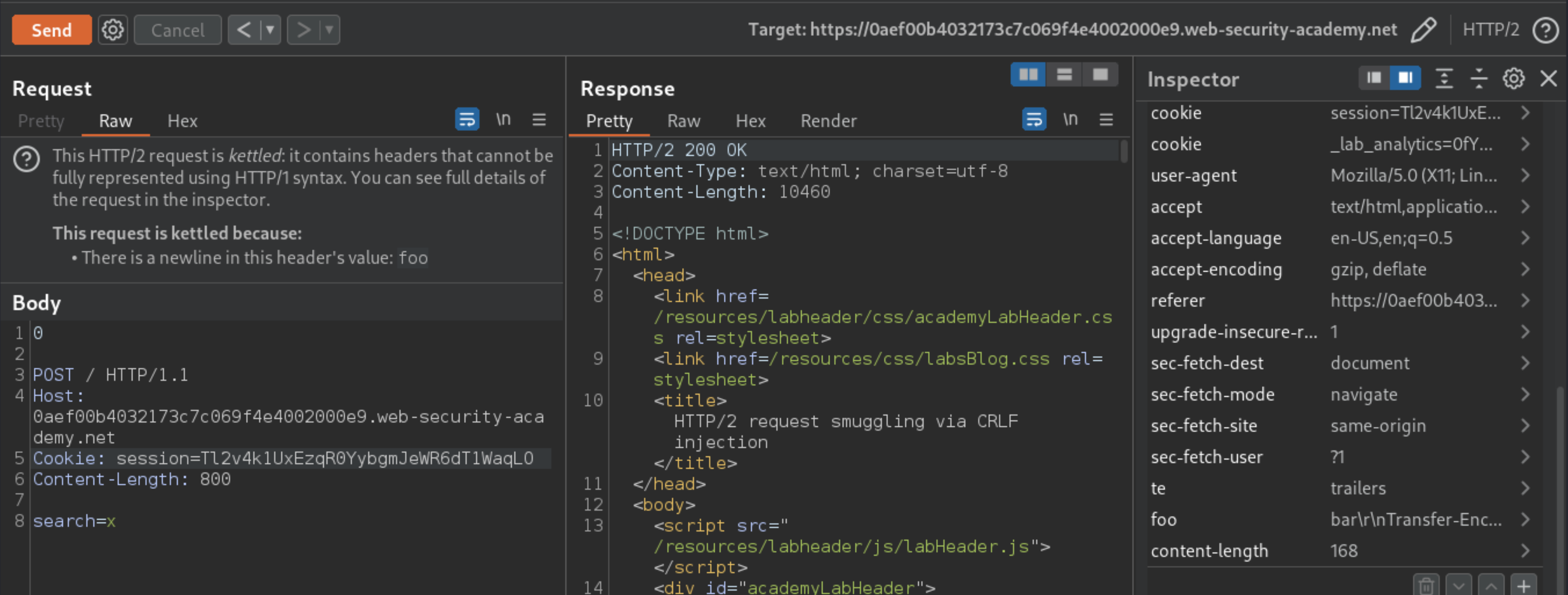Expand the sec-fetch-mode header chevron
1568x595 pixels.
tap(1525, 394)
